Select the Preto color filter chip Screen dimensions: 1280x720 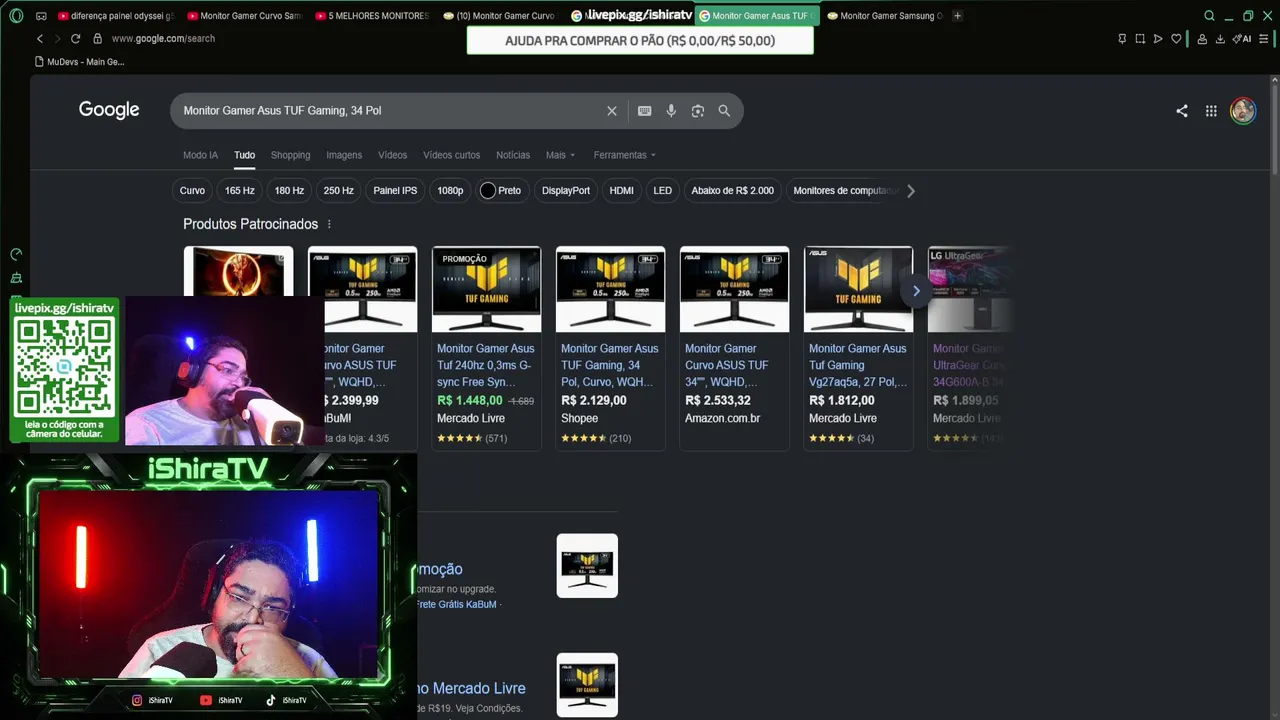click(x=501, y=191)
